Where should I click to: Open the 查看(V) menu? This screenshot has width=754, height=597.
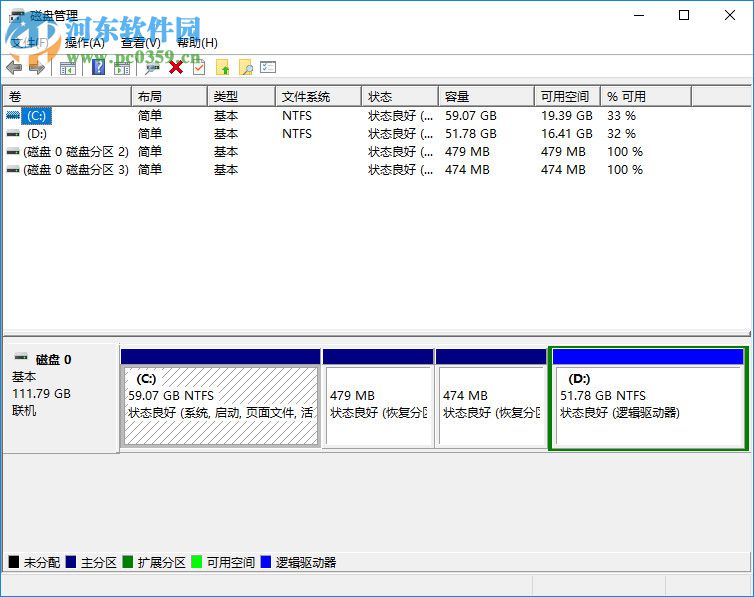click(140, 43)
